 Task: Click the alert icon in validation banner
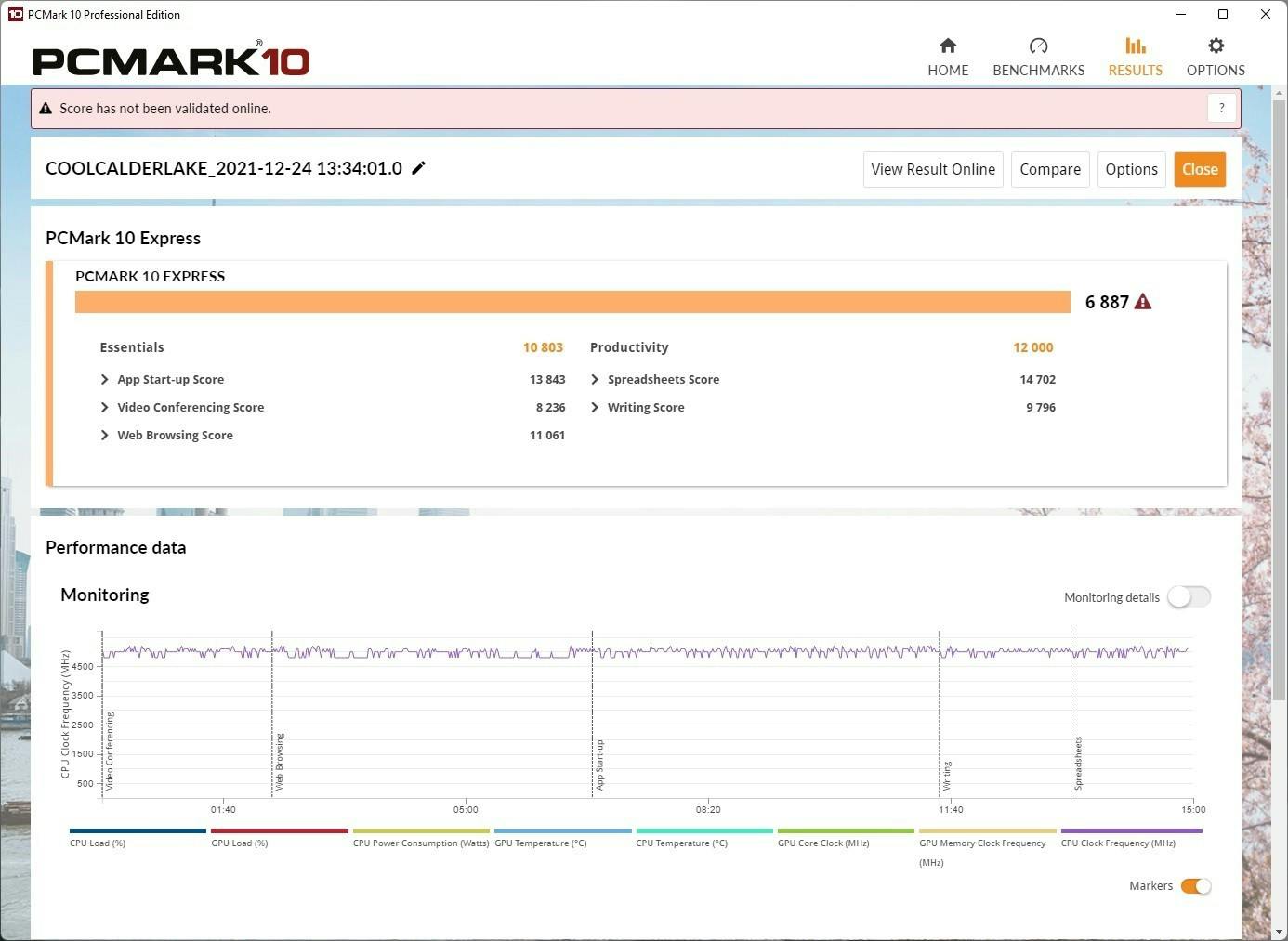tap(46, 109)
